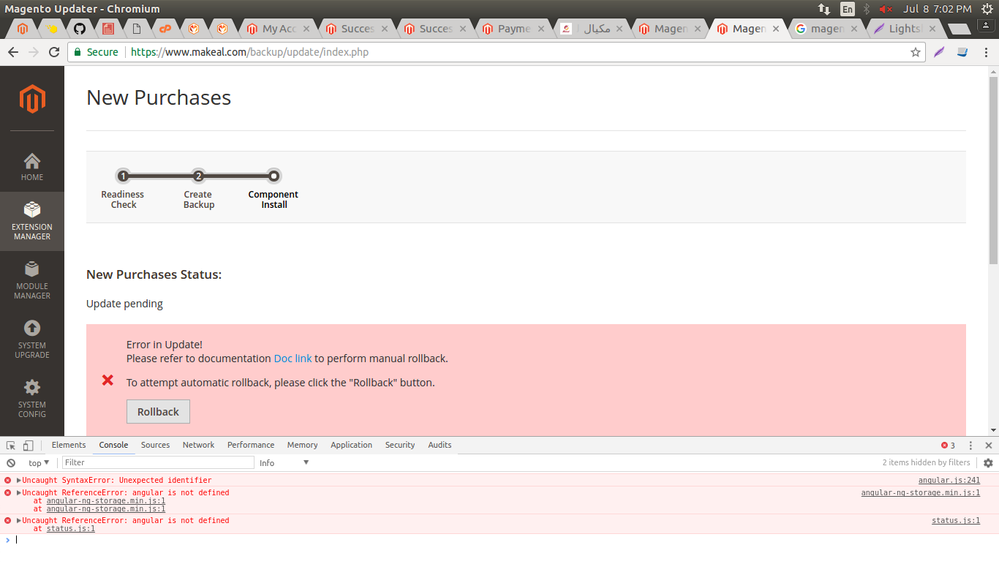Open Chromium customize menu

coord(986,52)
